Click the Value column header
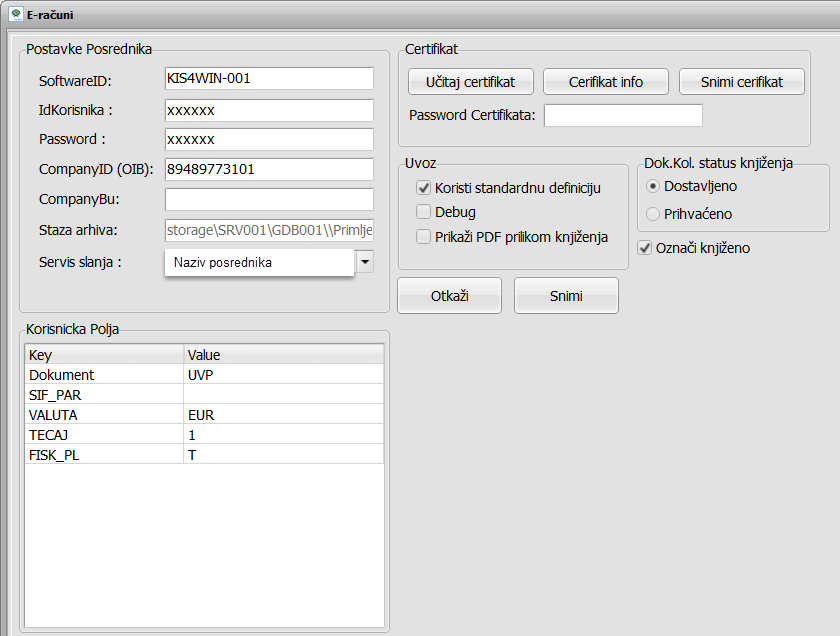840x636 pixels. 284,355
